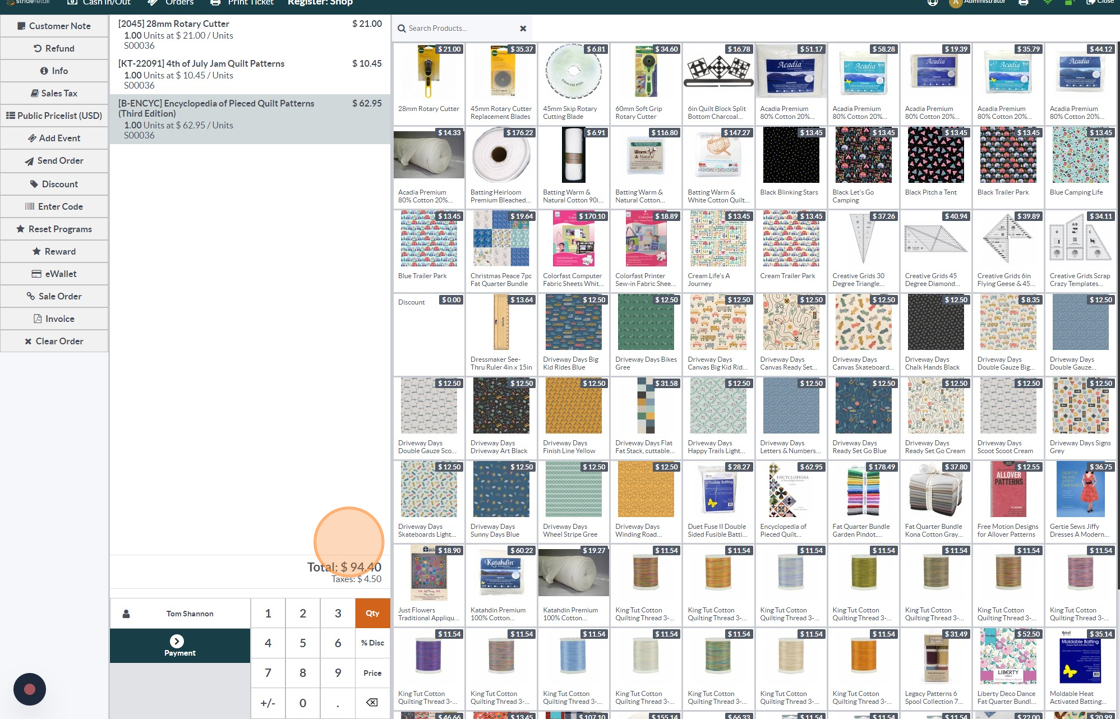Screen dimensions: 1120x719
Task: Add Creative Grids Scrap Crazy Templates product
Action: pyautogui.click(x=1080, y=251)
